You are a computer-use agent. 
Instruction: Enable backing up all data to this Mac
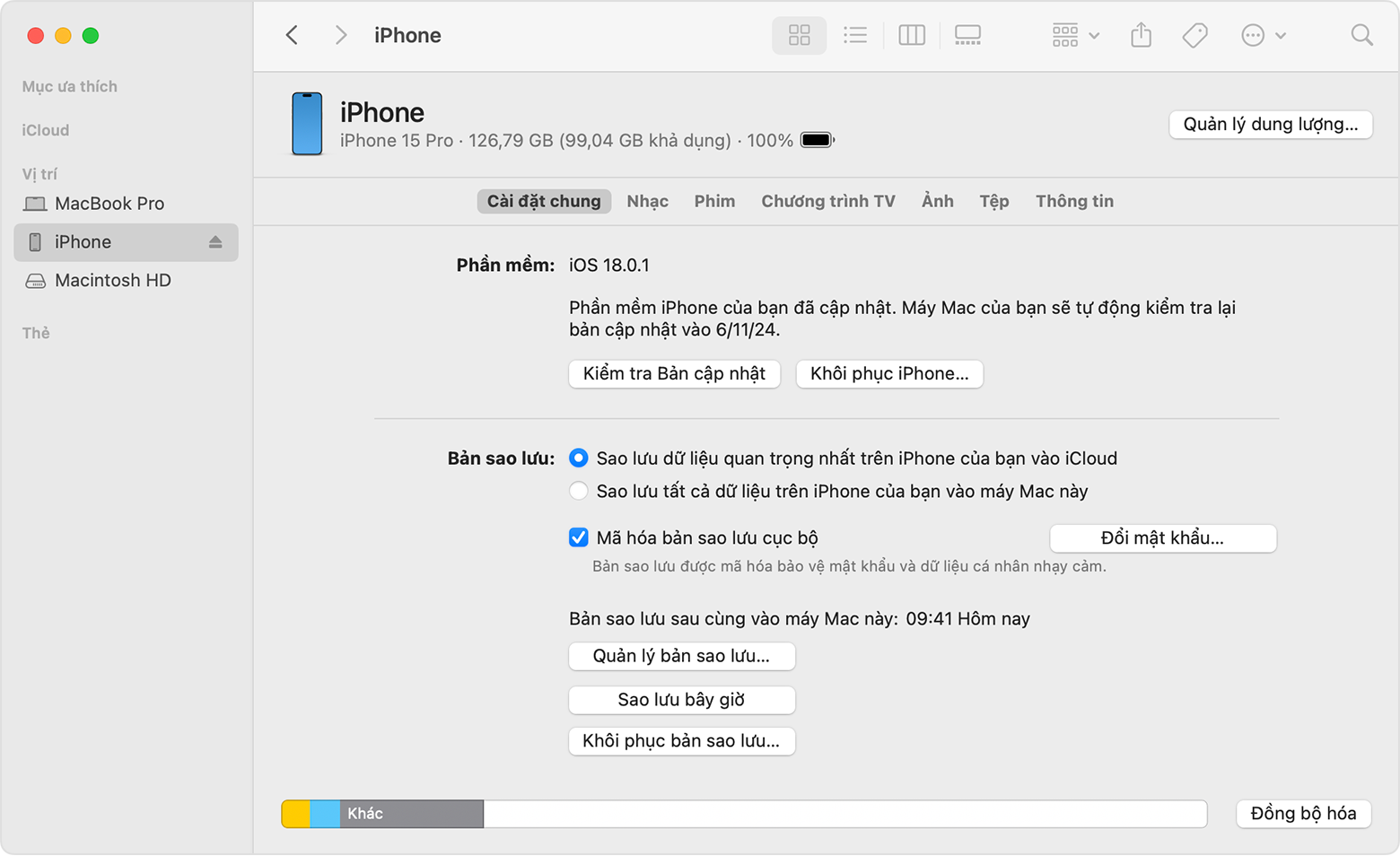pyautogui.click(x=578, y=491)
